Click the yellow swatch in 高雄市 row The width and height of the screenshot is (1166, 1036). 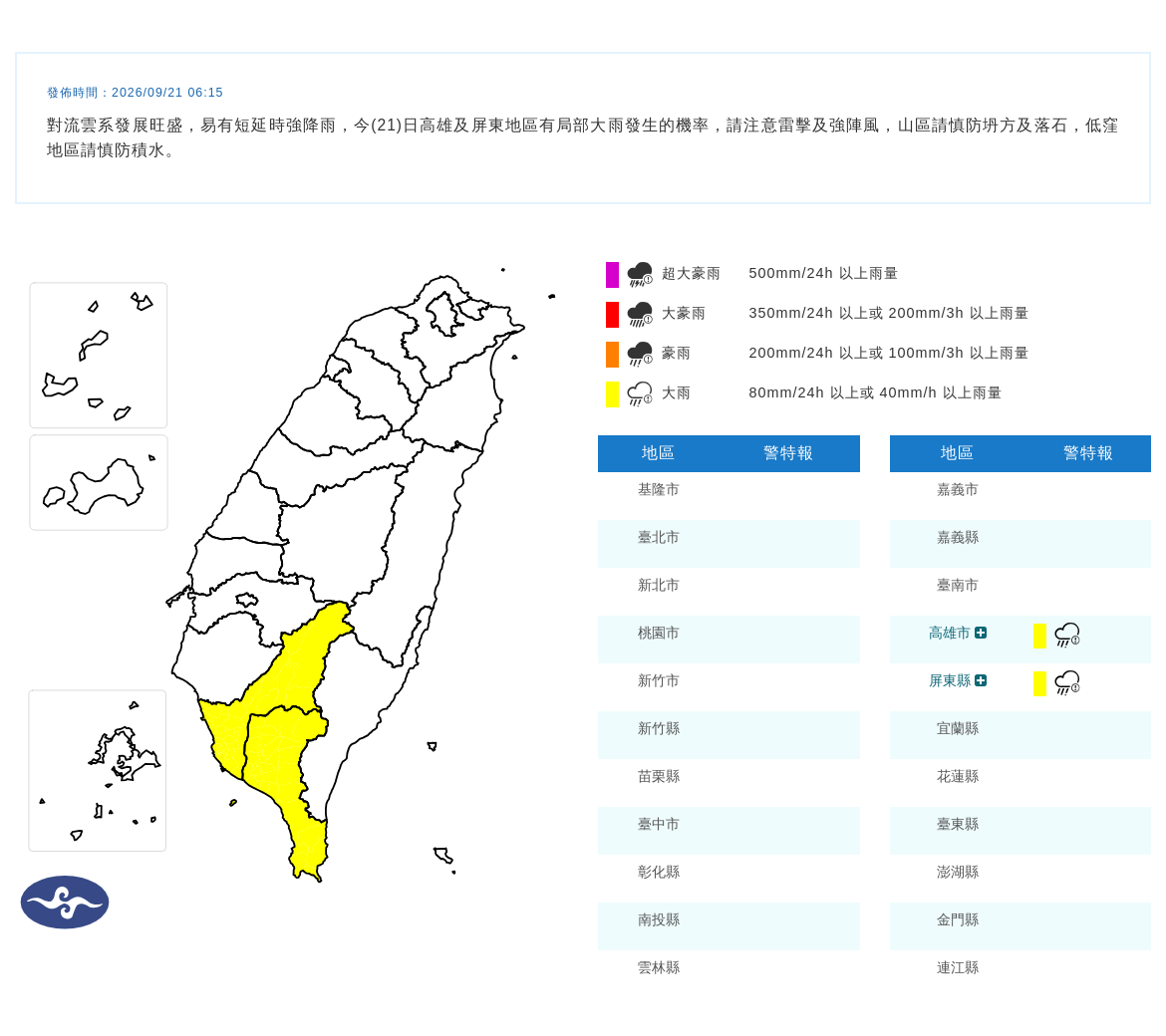1039,637
